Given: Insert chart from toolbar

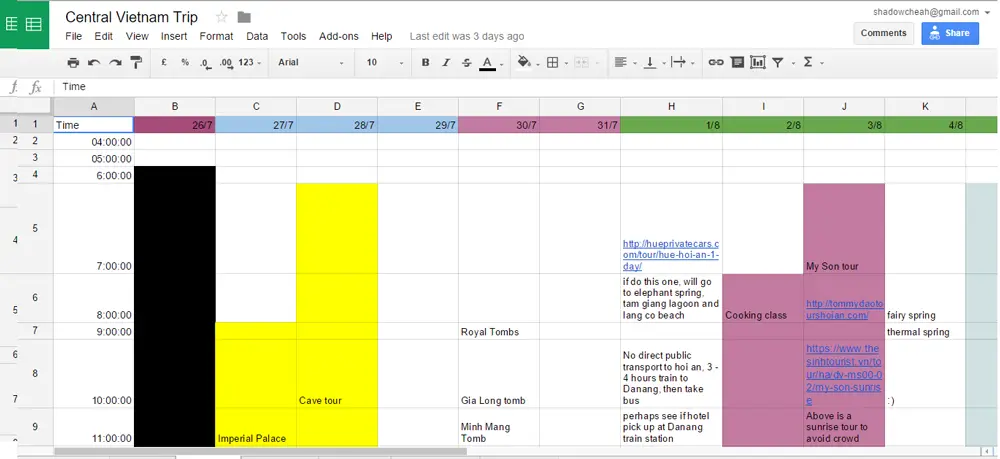Looking at the screenshot, I should tap(758, 62).
